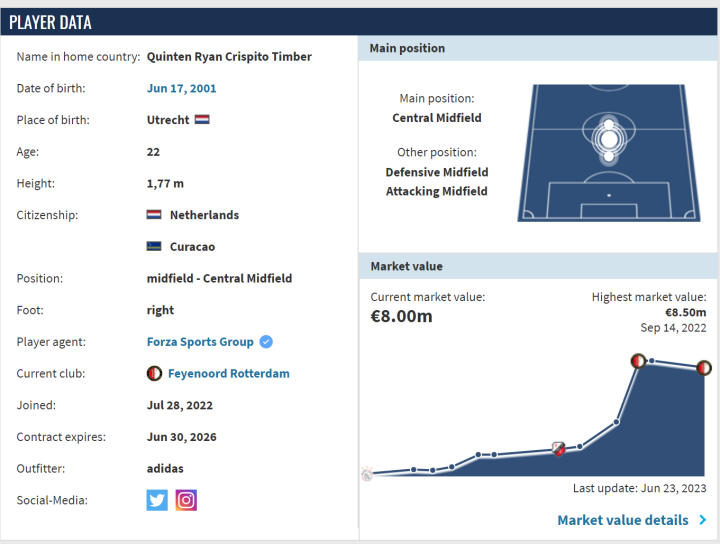Open the Feyenoord Rotterdam club link
The height and width of the screenshot is (544, 720).
228,374
